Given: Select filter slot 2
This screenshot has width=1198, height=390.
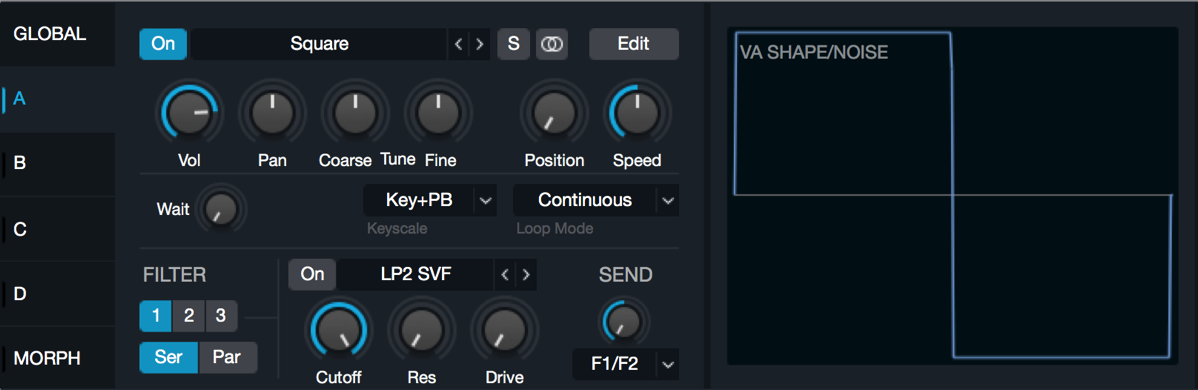Looking at the screenshot, I should coord(189,316).
